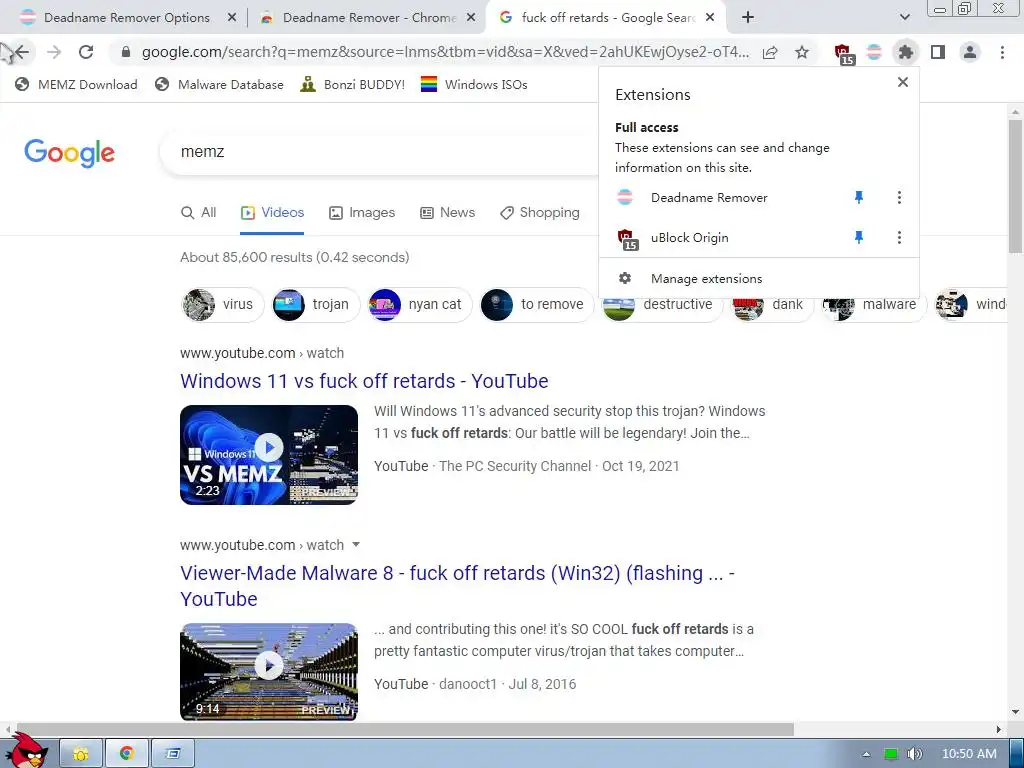Open more options for uBlock Origin
1024x768 pixels.
(x=899, y=238)
